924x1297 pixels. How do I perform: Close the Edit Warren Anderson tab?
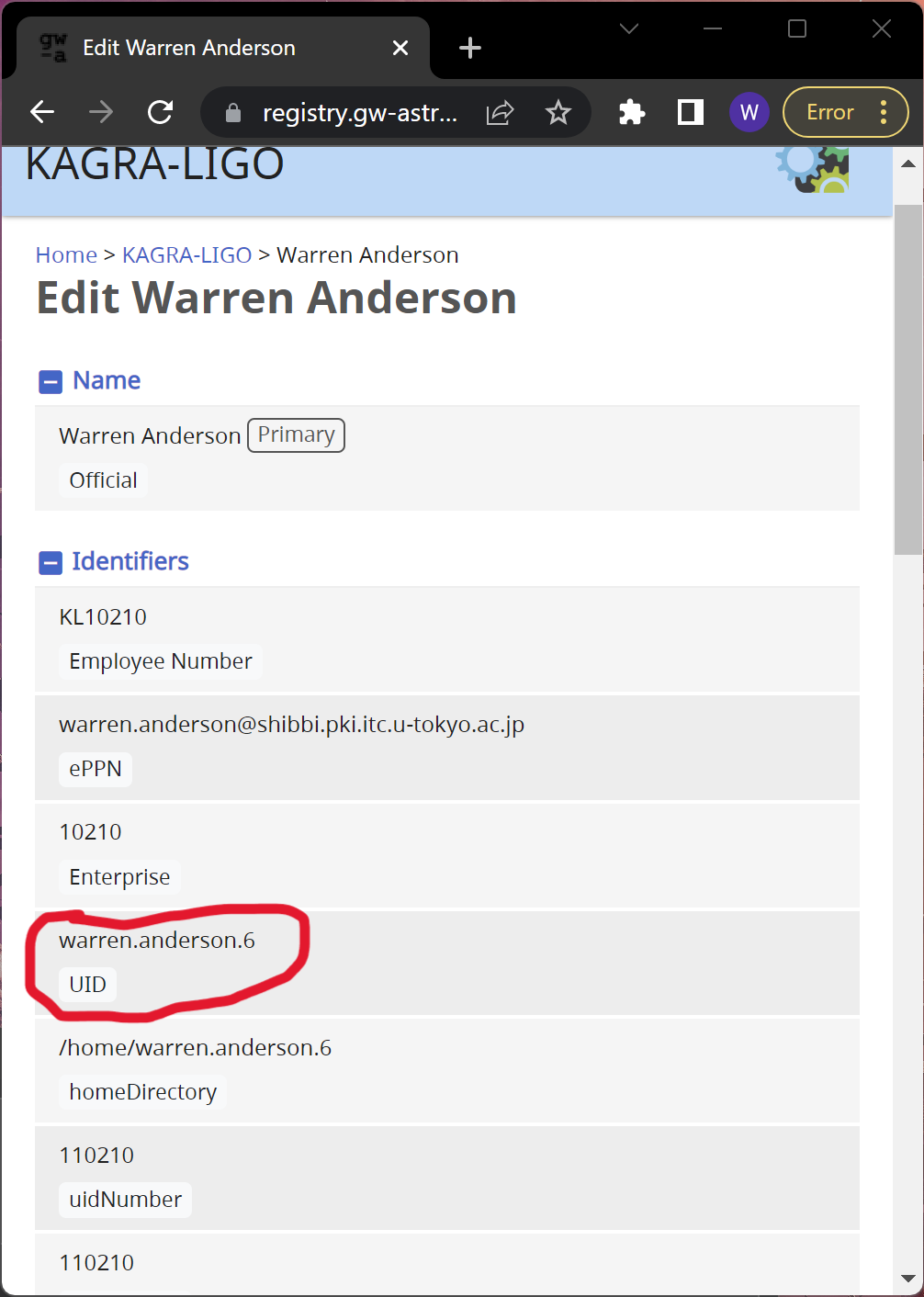(400, 48)
